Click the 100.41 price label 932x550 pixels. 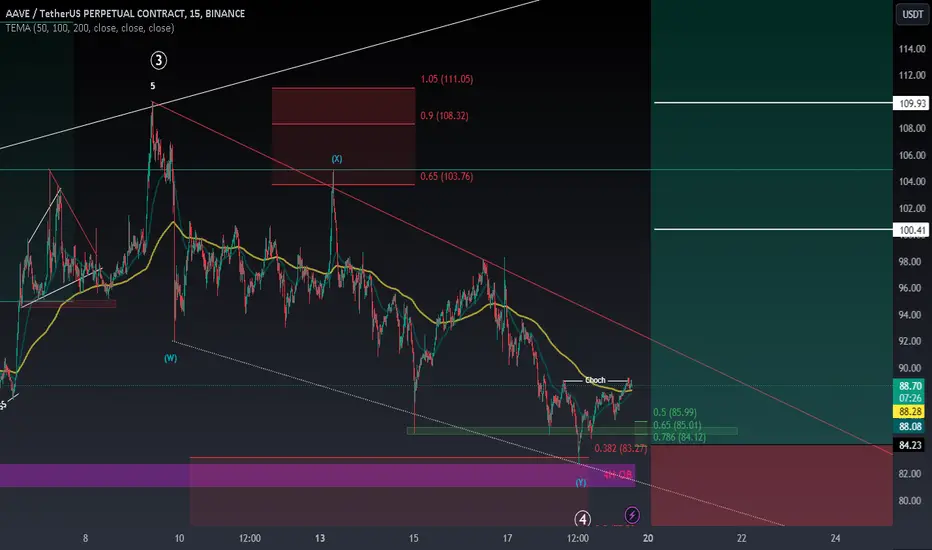(911, 230)
